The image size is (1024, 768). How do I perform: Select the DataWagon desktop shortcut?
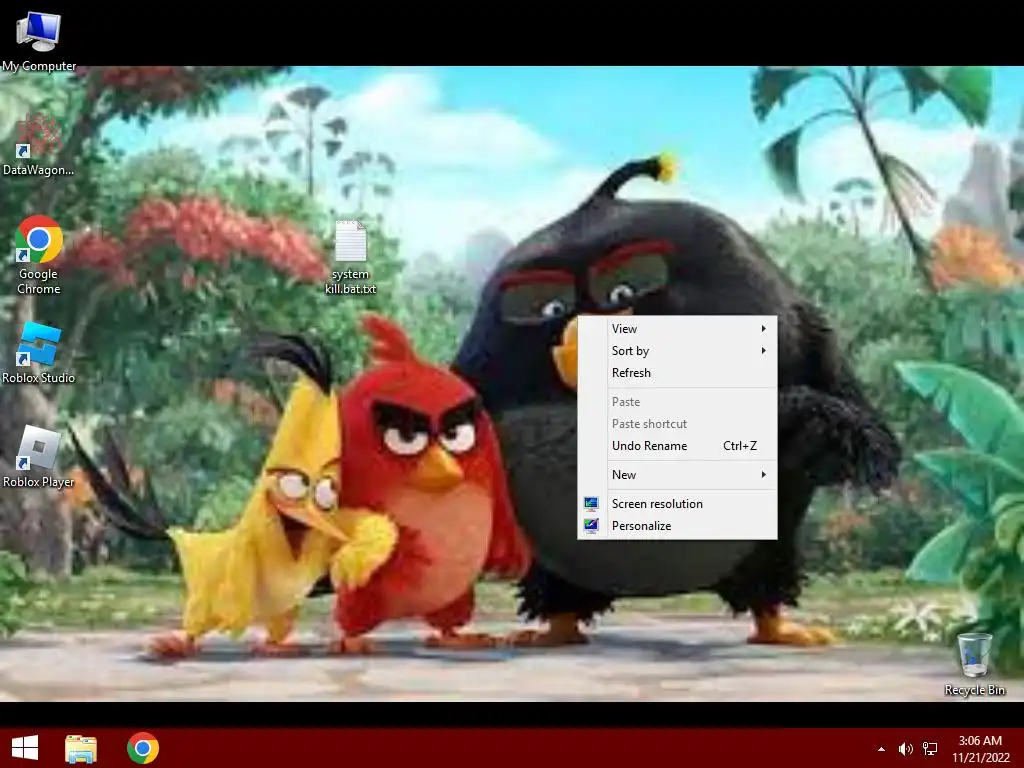39,145
